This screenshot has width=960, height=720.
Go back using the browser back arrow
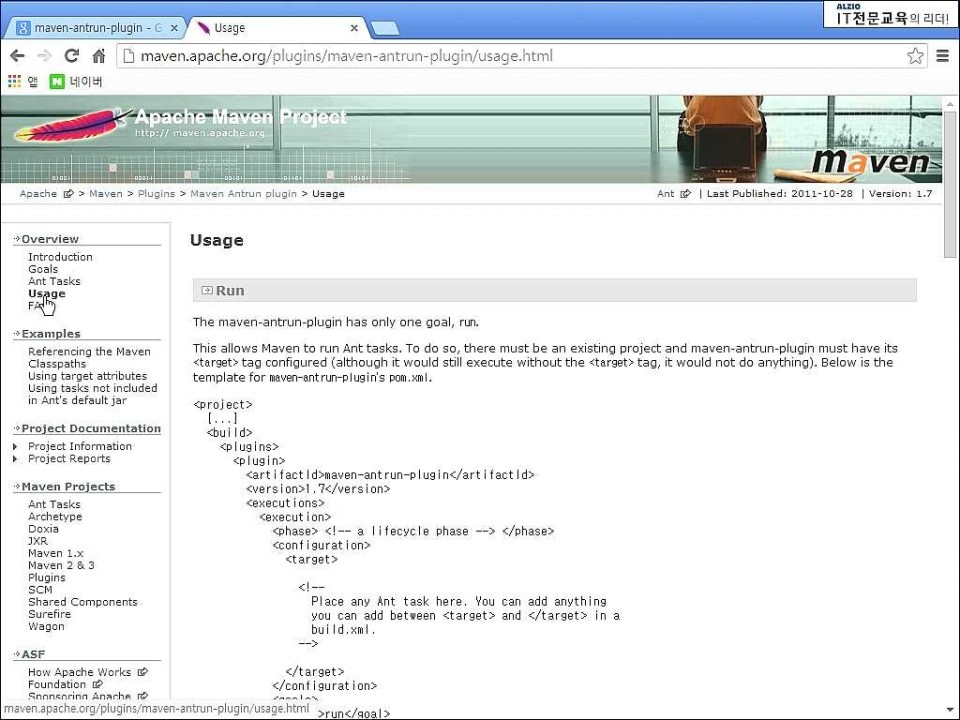pyautogui.click(x=17, y=56)
